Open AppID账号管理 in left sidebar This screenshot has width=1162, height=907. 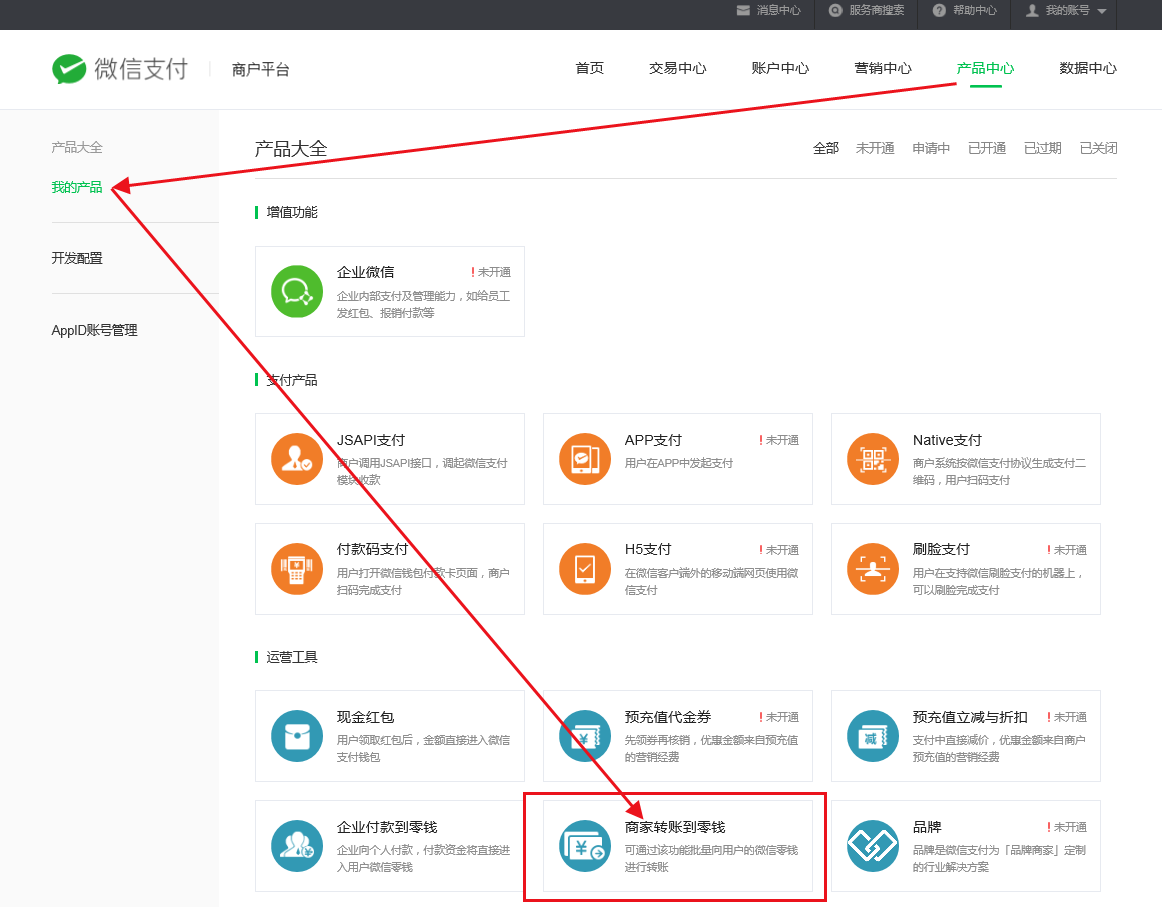pyautogui.click(x=94, y=330)
